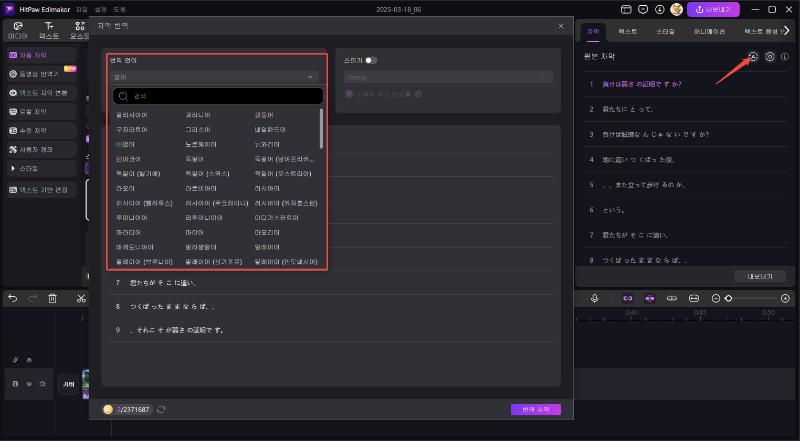This screenshot has height=441, width=800.
Task: Click the user profile avatar
Action: coord(676,9)
